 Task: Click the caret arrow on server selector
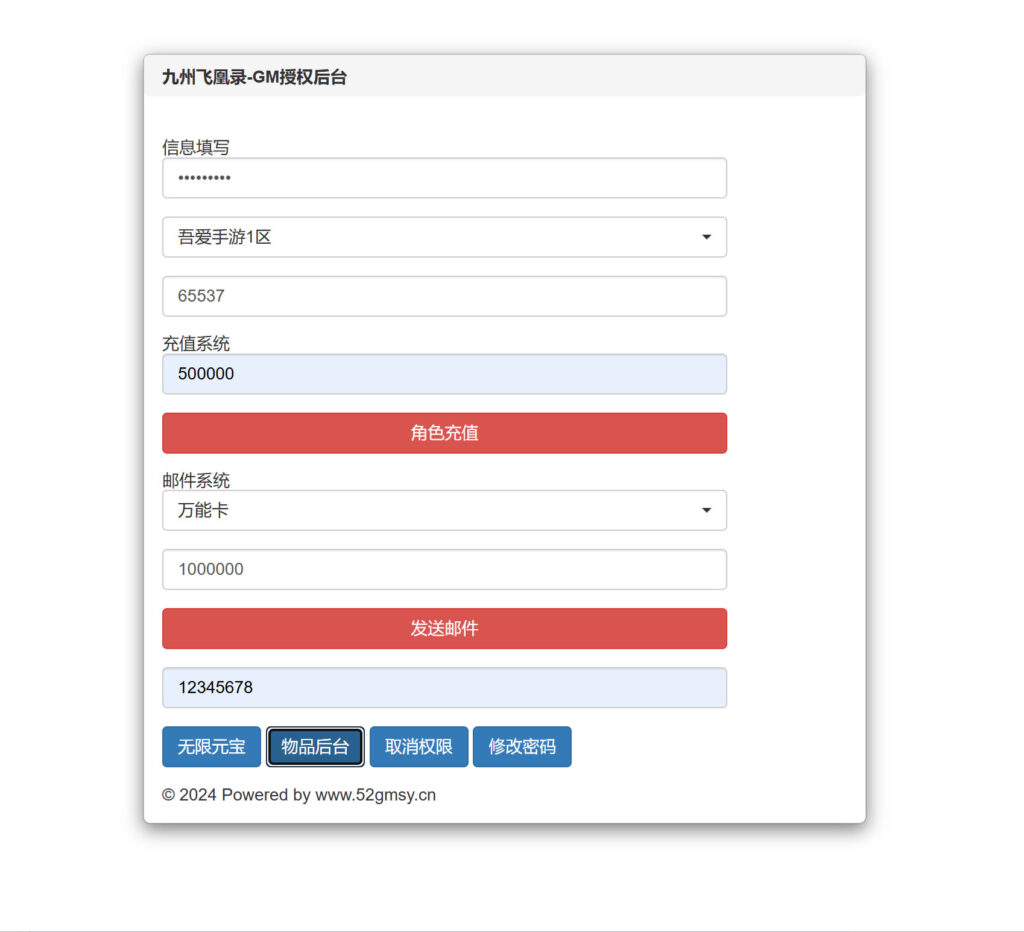(x=706, y=237)
